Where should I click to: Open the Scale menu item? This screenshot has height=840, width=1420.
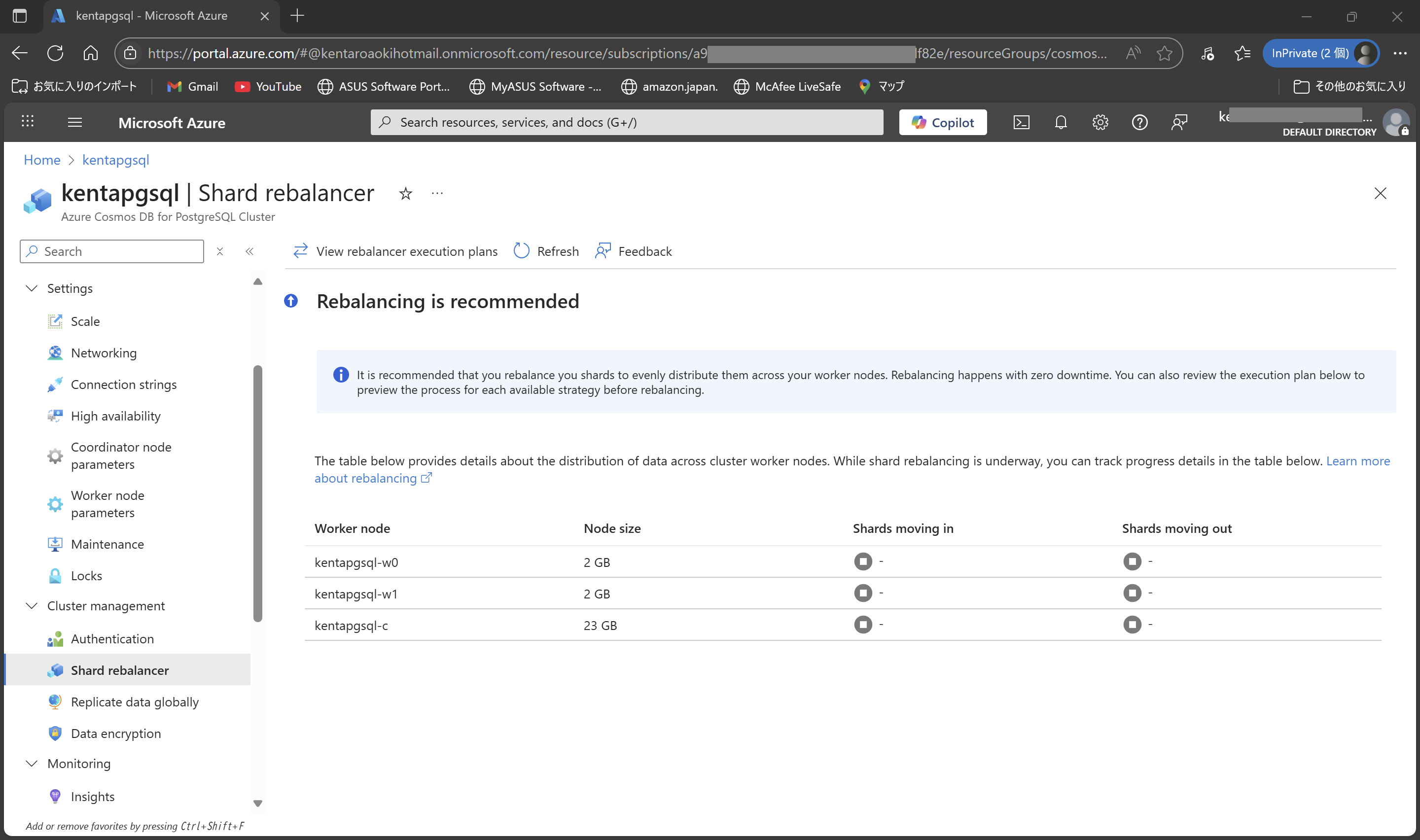(85, 321)
